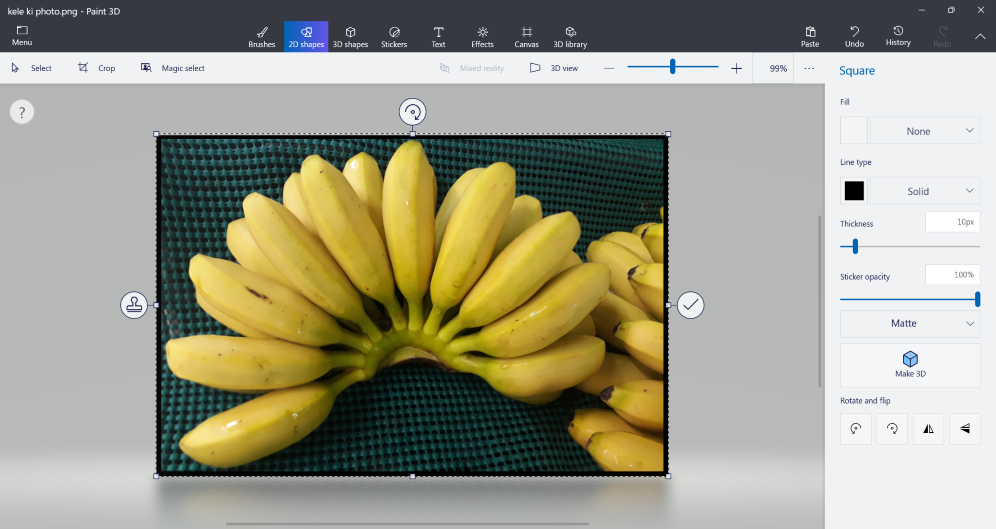The image size is (996, 529).
Task: Open the more options ellipsis menu
Action: pos(809,68)
